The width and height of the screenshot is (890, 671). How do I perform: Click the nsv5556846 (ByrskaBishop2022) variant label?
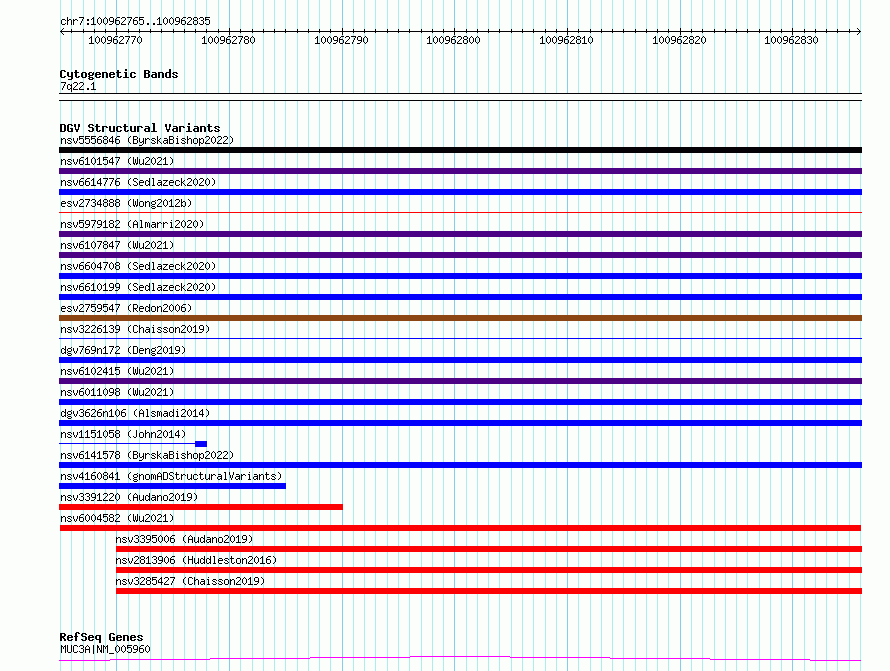[x=147, y=140]
